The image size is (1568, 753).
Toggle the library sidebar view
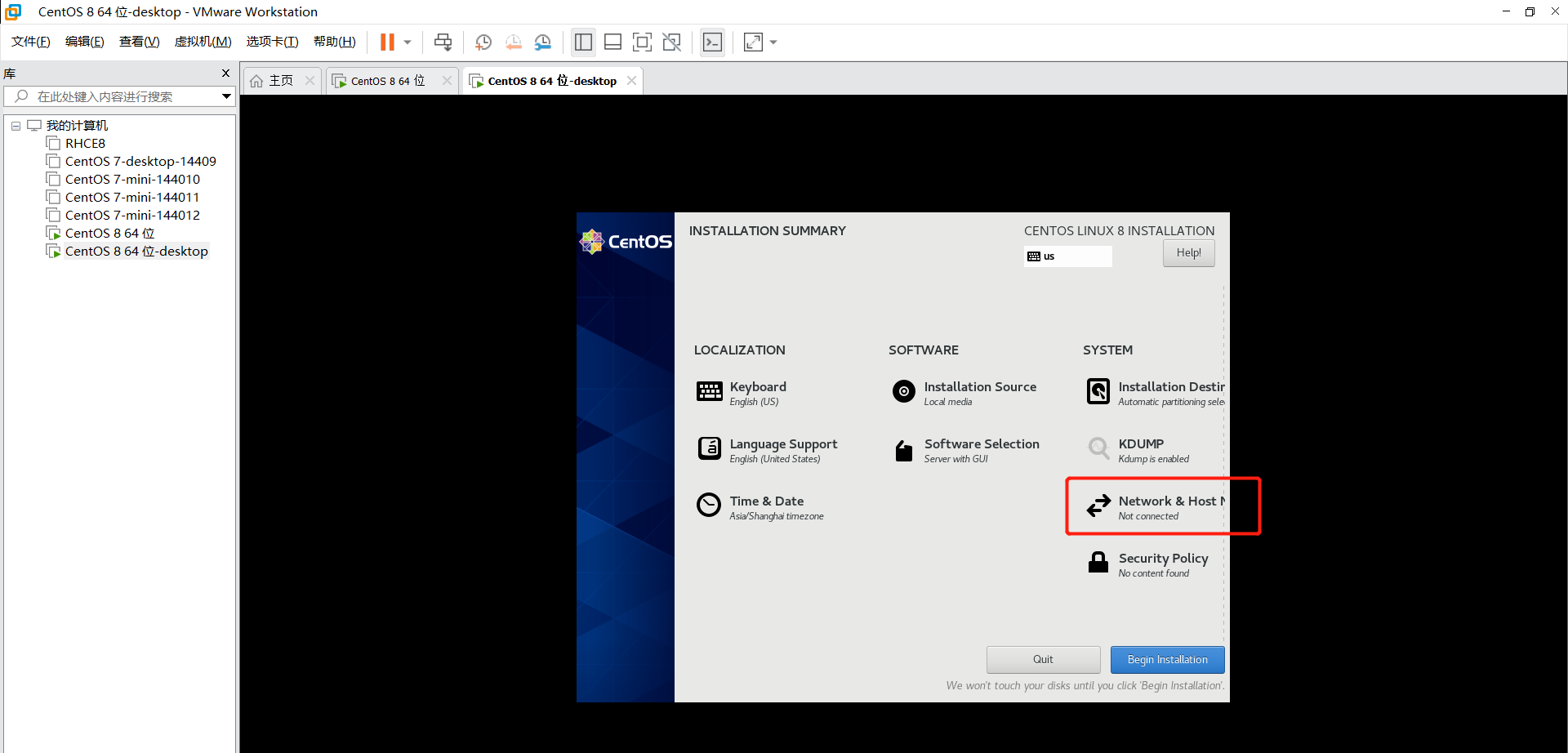coord(583,42)
